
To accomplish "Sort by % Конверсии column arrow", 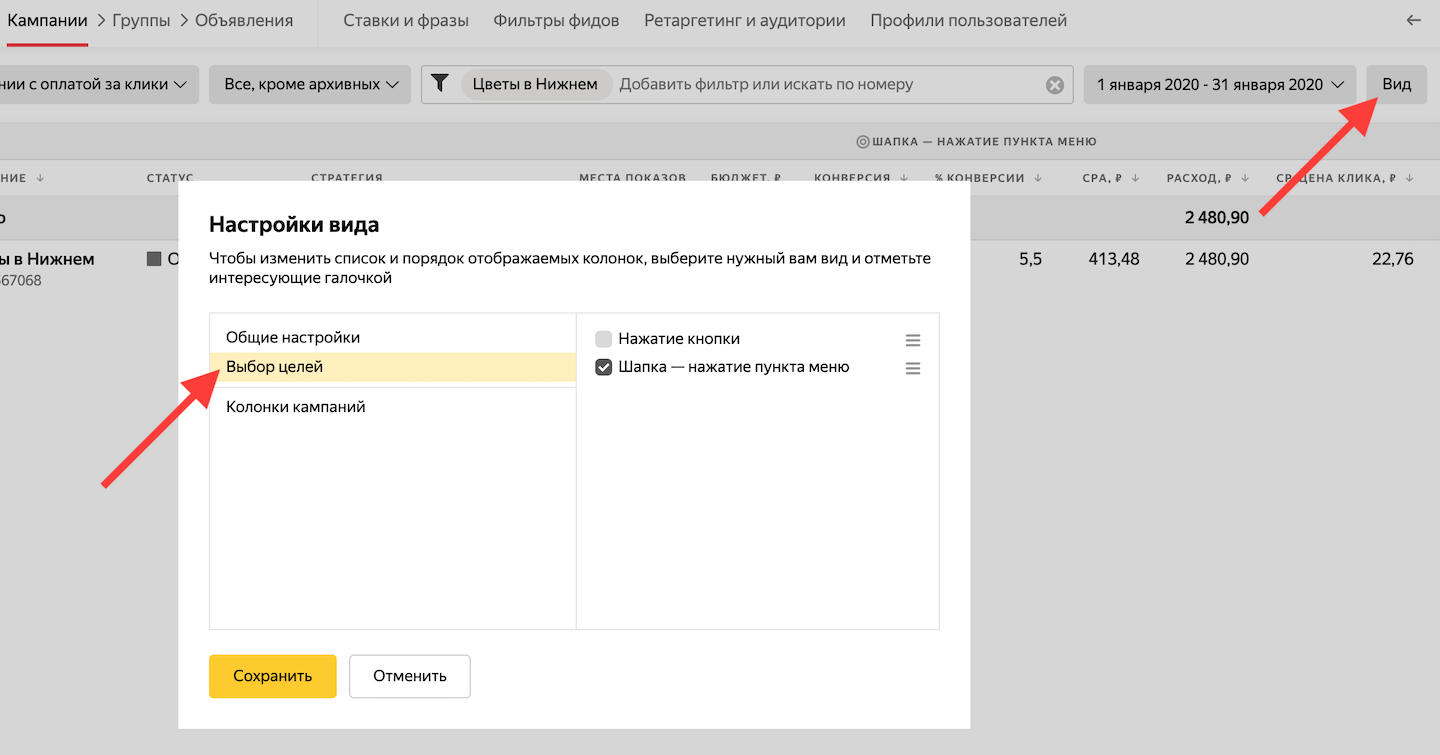I will (x=1038, y=178).
